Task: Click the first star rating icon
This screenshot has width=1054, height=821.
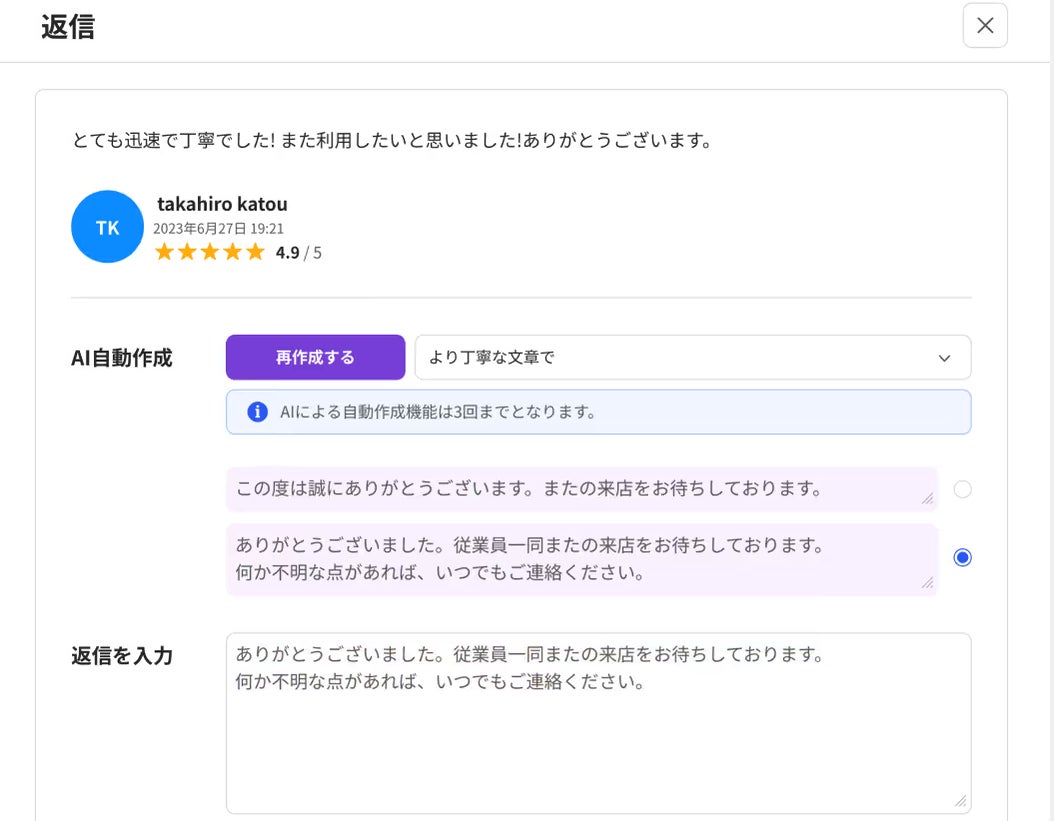Action: click(x=164, y=252)
